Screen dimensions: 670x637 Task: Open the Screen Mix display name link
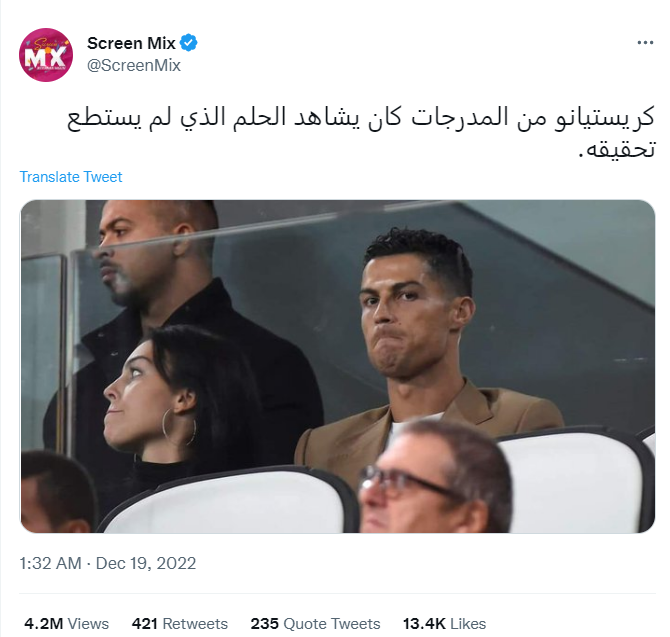pos(131,43)
